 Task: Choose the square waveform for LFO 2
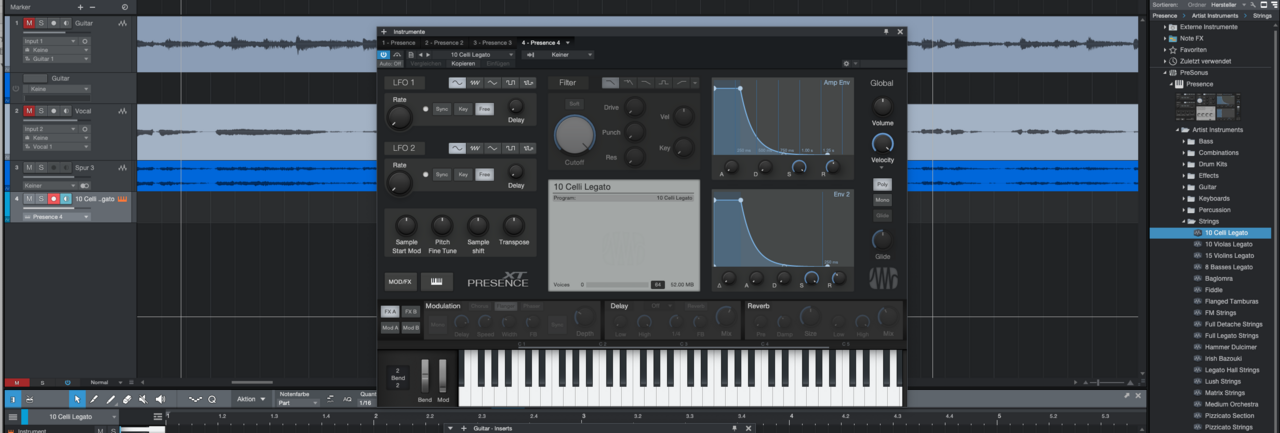pos(510,148)
